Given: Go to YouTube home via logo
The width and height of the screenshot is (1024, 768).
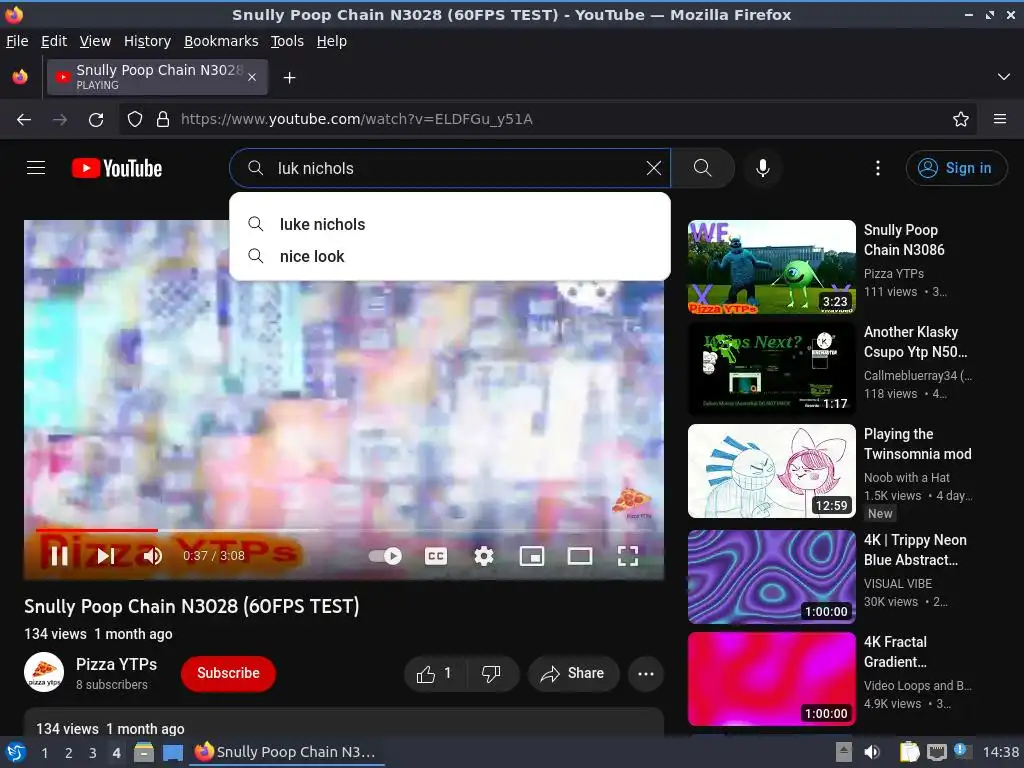Looking at the screenshot, I should [x=117, y=168].
